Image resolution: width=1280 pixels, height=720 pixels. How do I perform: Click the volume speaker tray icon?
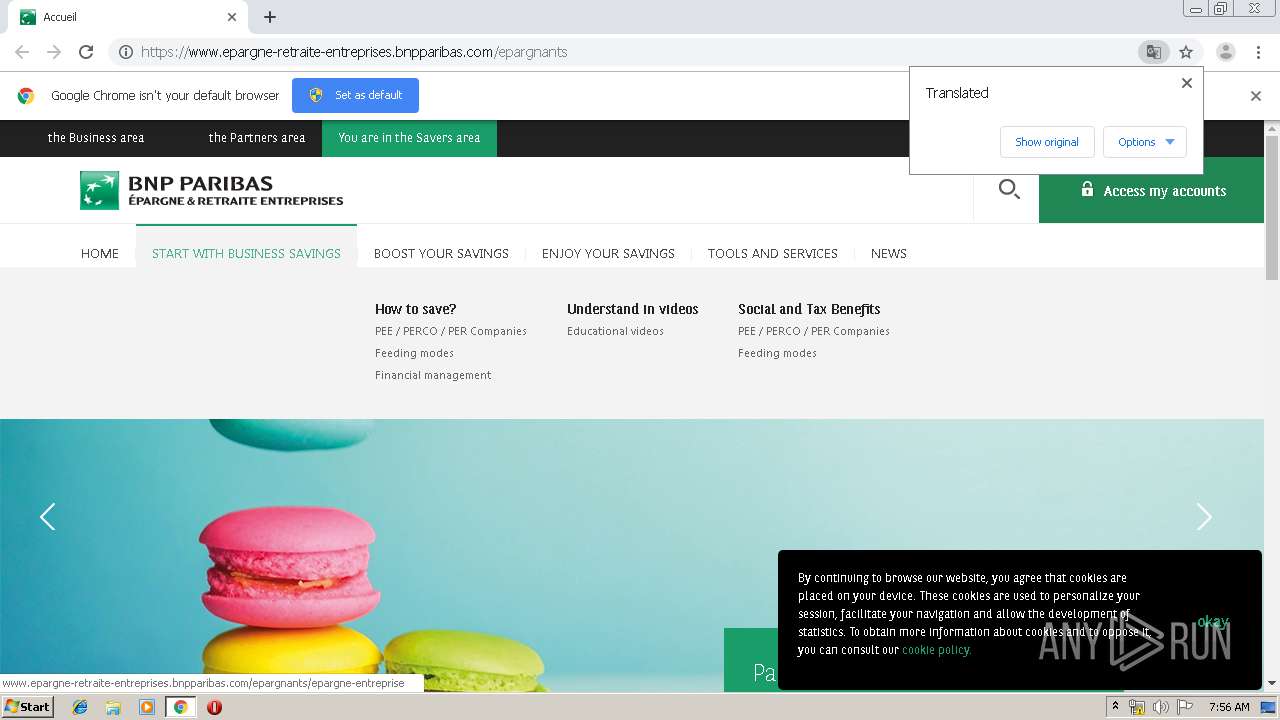(1160, 707)
